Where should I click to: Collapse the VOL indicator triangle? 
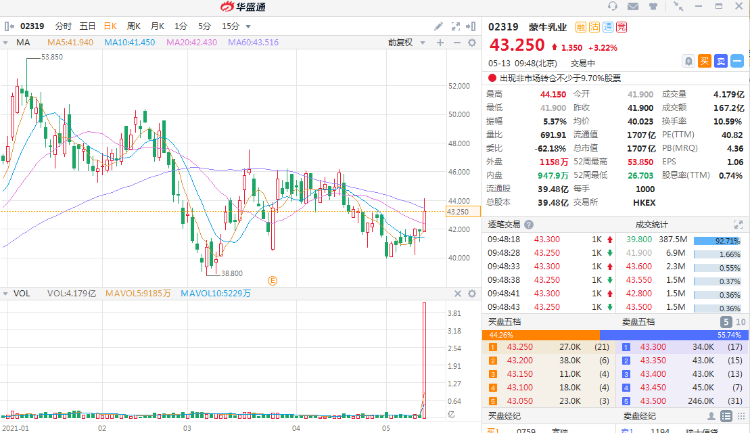[x=6, y=294]
